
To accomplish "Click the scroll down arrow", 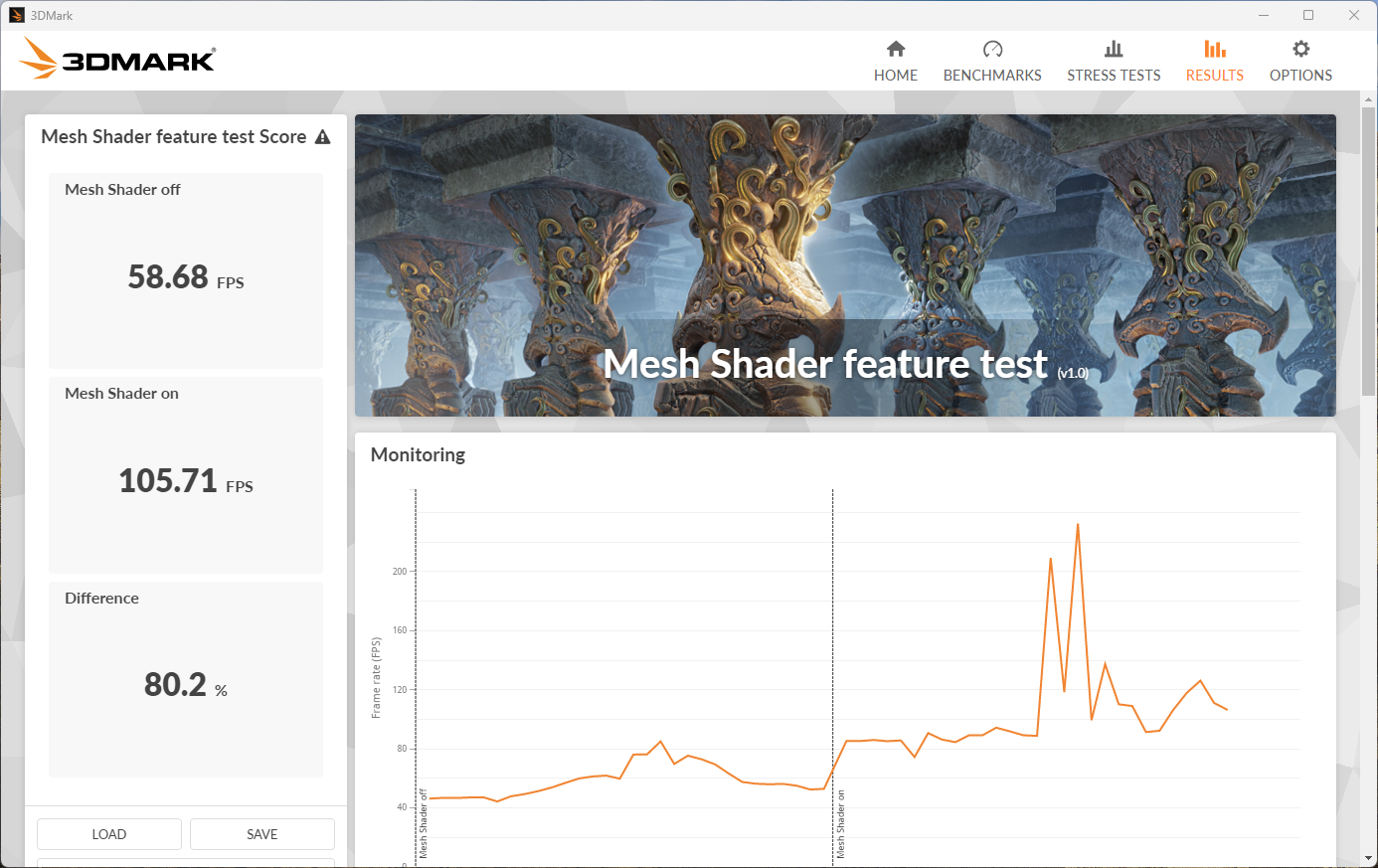I will pos(1368,857).
